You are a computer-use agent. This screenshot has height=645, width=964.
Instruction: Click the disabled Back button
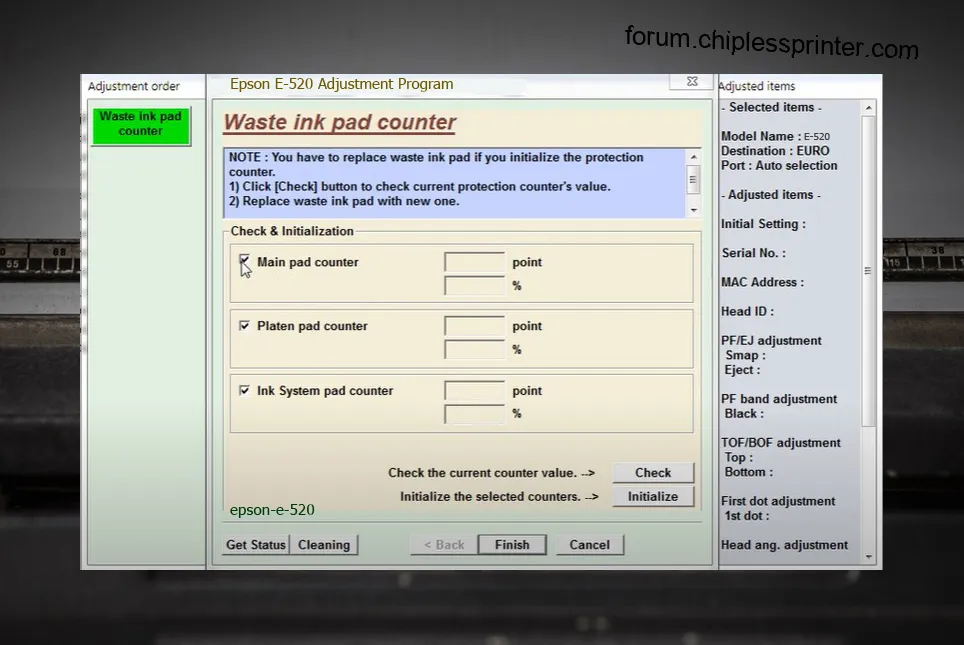tap(444, 545)
